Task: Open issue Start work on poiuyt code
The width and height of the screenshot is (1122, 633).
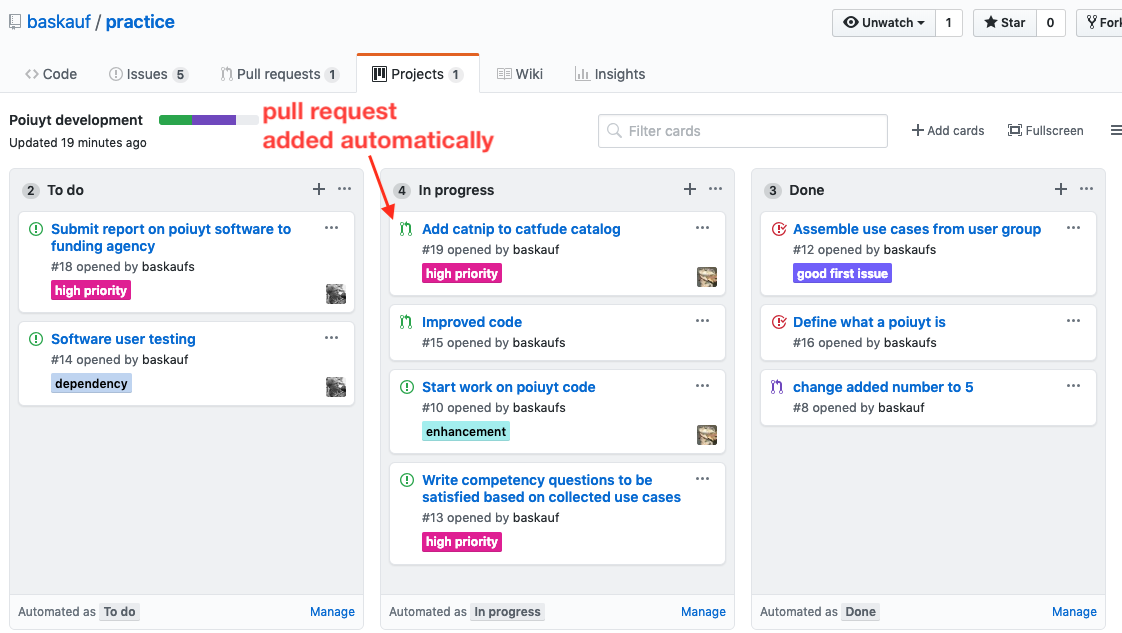Action: pos(509,387)
